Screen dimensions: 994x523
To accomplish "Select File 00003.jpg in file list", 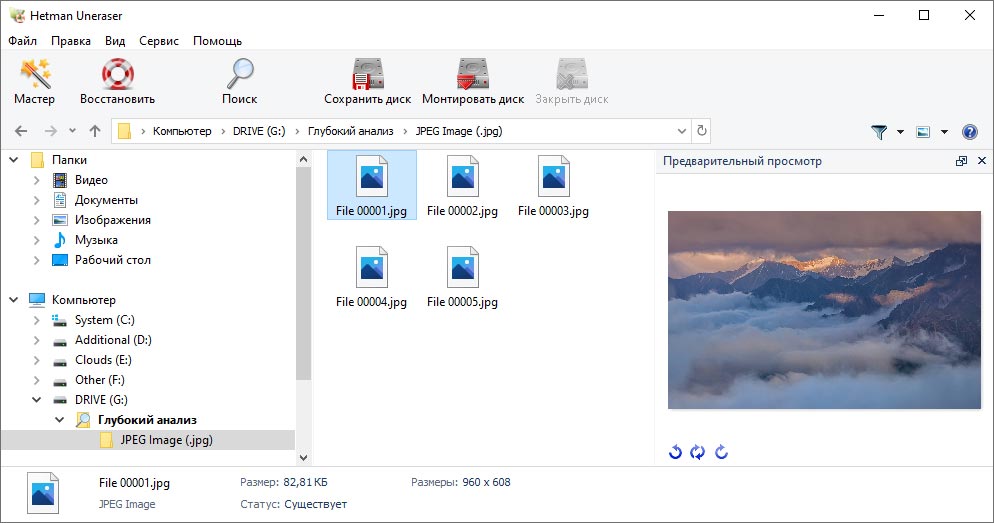I will point(553,185).
